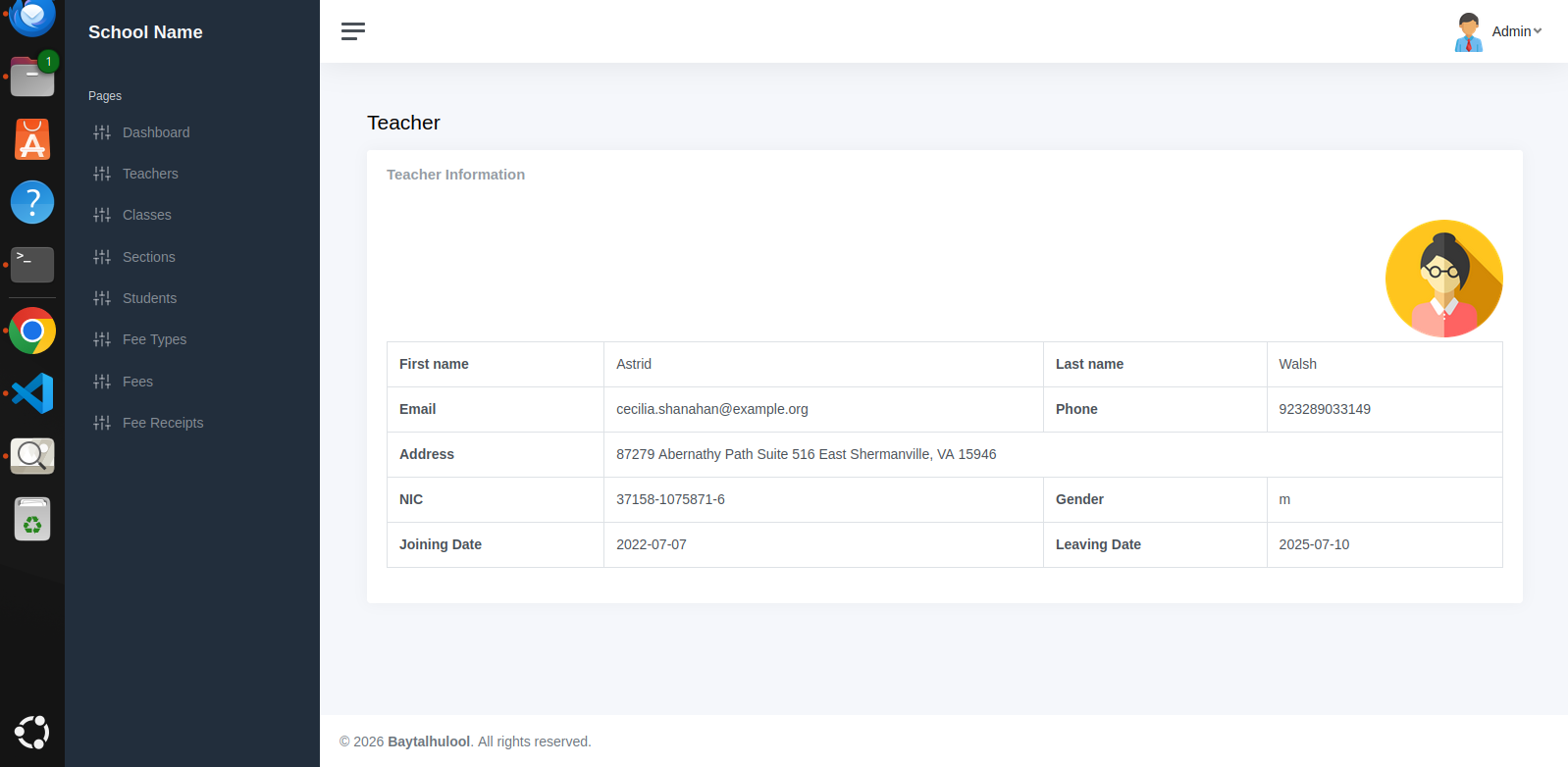Viewport: 1568px width, 767px height.
Task: Open Visual Studio Code from the dock
Action: (x=32, y=393)
